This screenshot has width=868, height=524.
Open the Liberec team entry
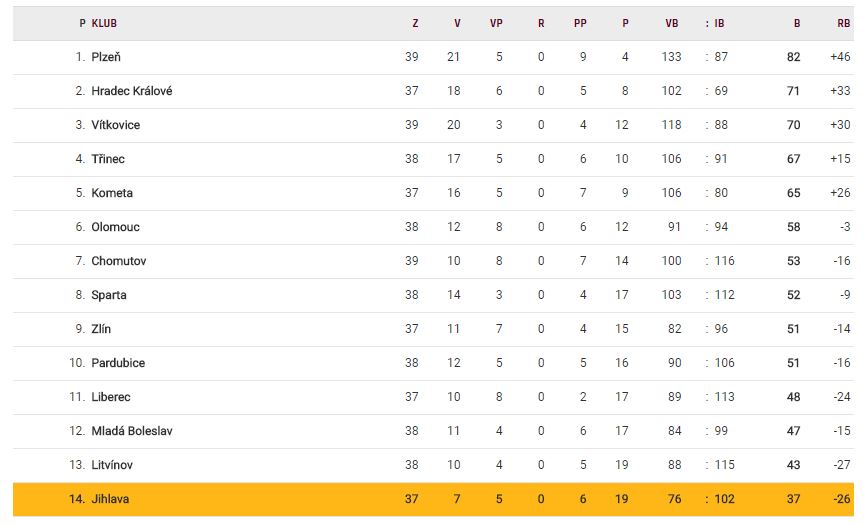111,397
